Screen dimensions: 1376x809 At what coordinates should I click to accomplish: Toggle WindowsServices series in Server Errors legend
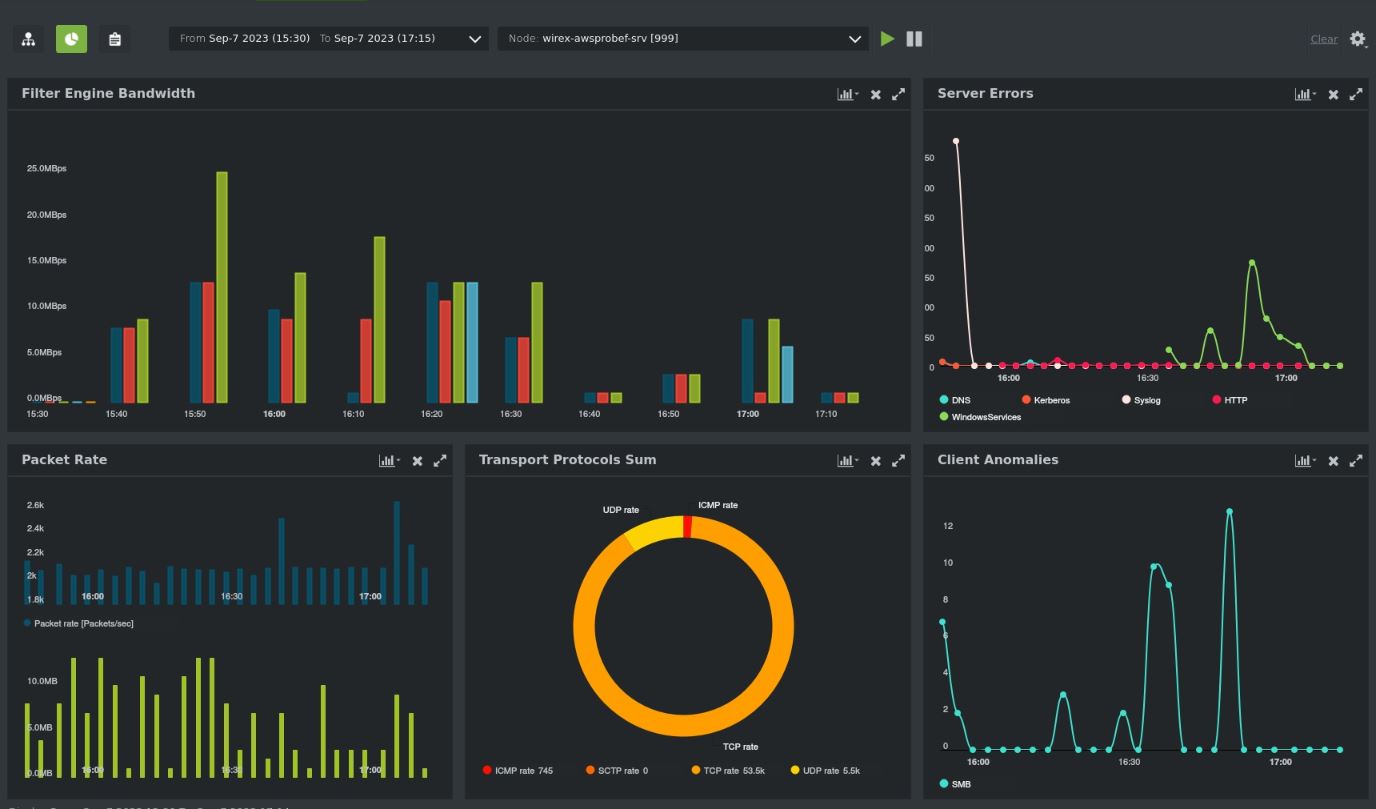985,417
